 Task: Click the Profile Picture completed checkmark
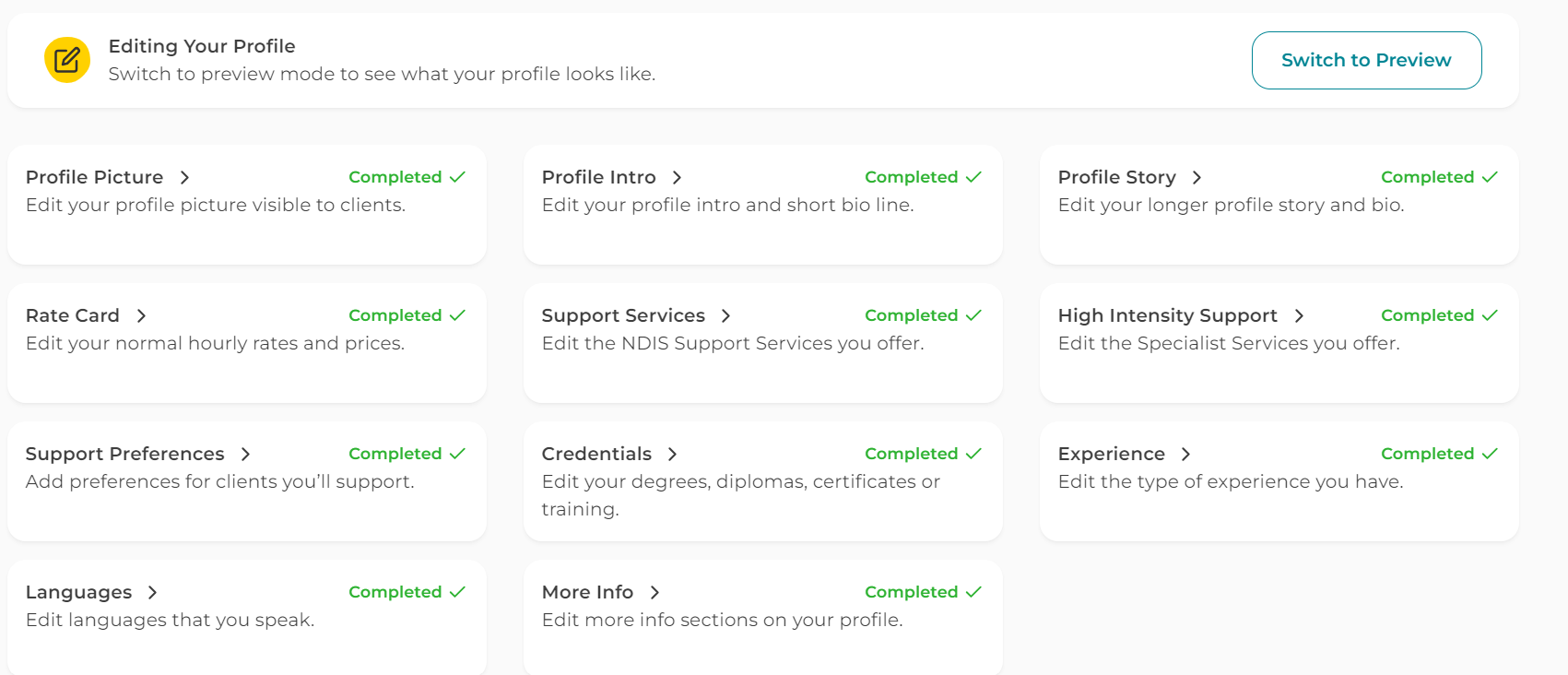[457, 177]
